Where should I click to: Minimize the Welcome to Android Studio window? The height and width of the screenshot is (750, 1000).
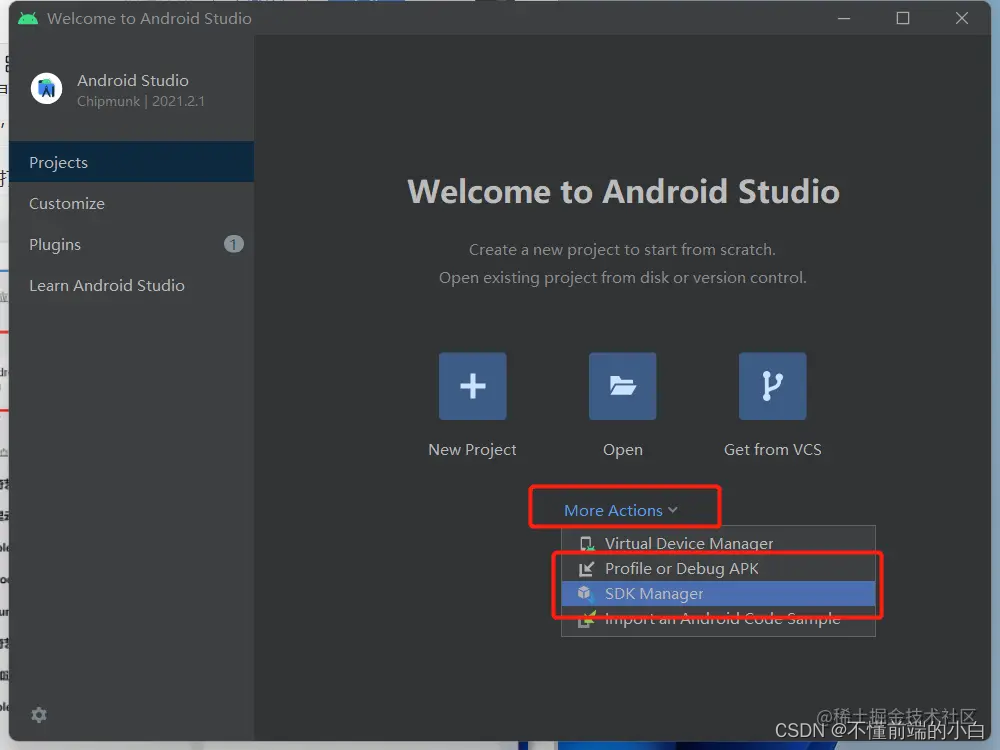pyautogui.click(x=844, y=18)
